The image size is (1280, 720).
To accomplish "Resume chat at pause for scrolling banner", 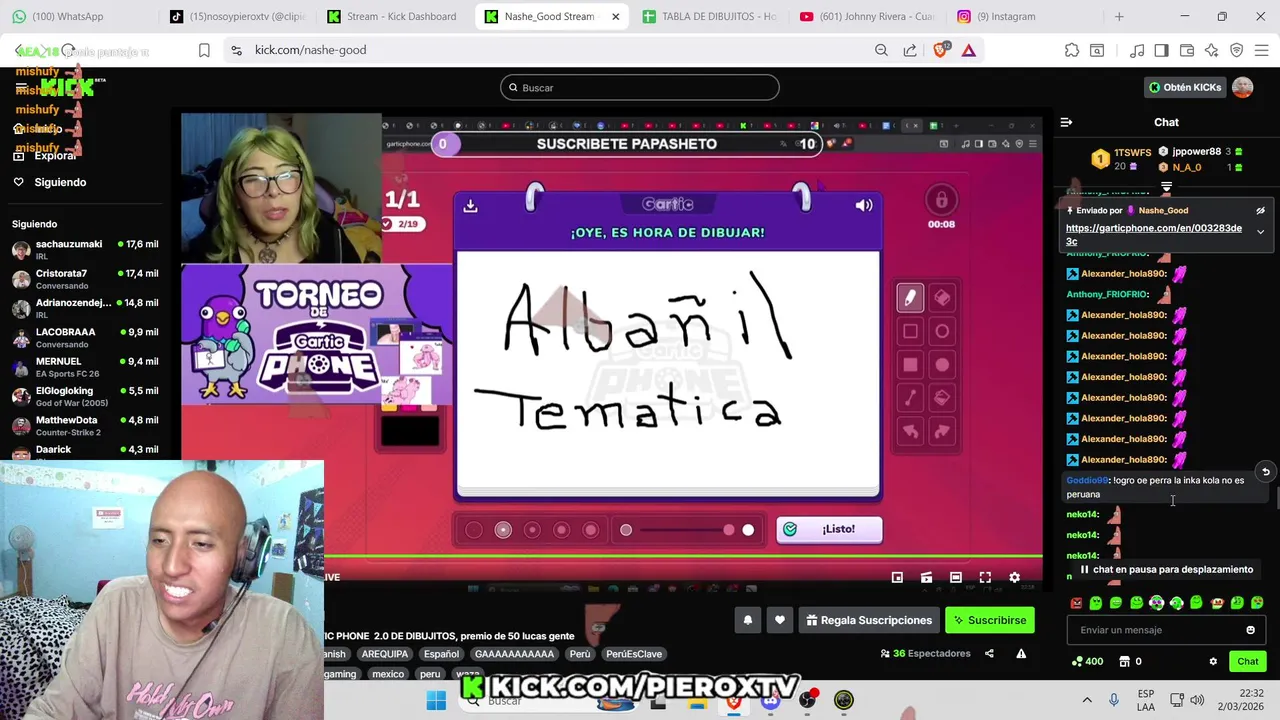I will 1166,569.
